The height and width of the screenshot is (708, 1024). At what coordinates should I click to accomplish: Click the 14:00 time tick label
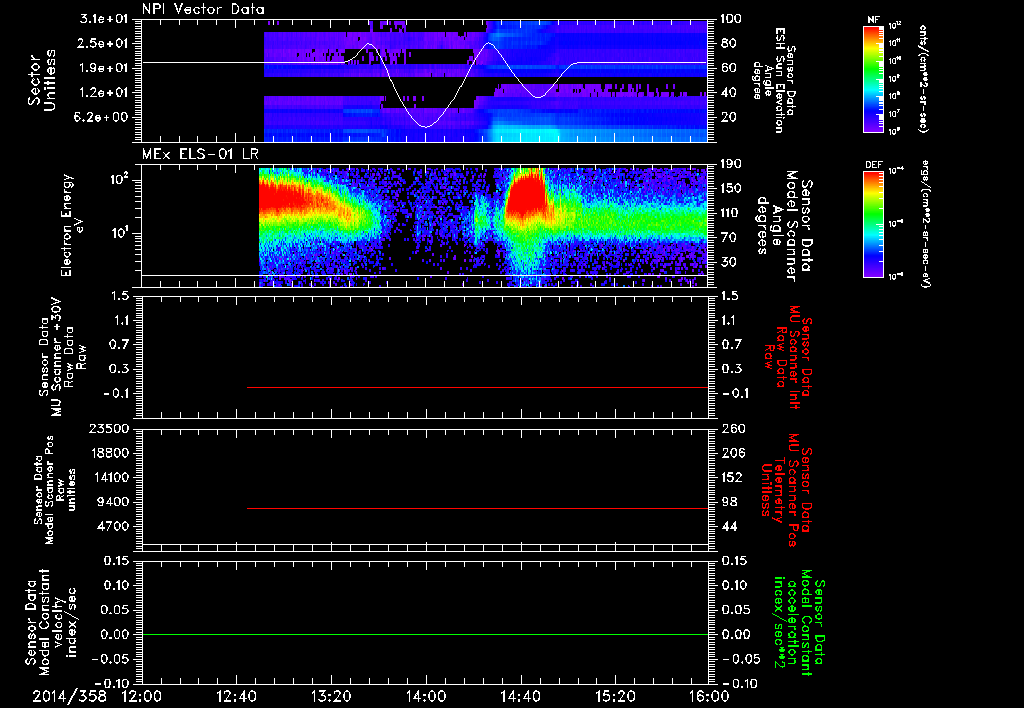[x=426, y=697]
